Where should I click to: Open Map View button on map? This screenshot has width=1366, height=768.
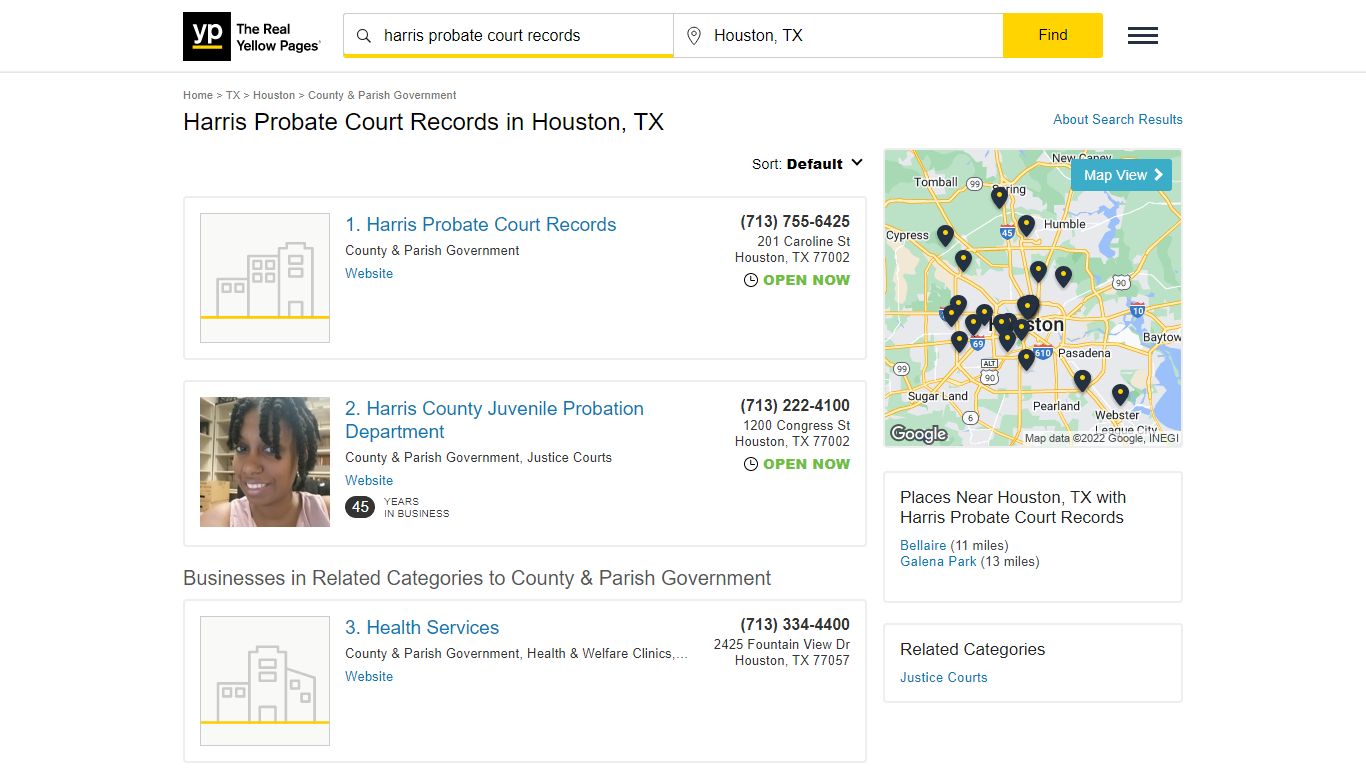[1121, 175]
